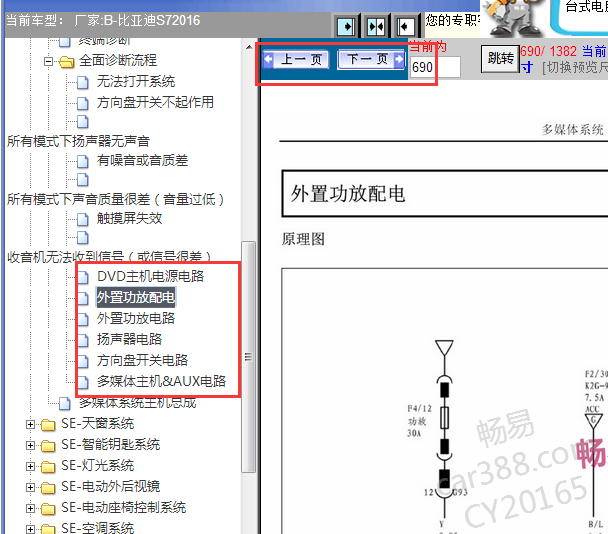Open the 扬声器电路 document
608x534 pixels.
[x=130, y=339]
